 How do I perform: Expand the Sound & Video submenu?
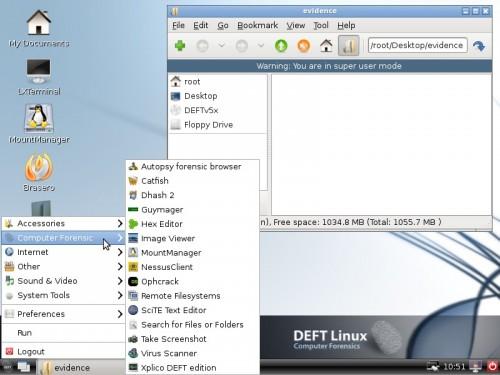click(x=64, y=281)
